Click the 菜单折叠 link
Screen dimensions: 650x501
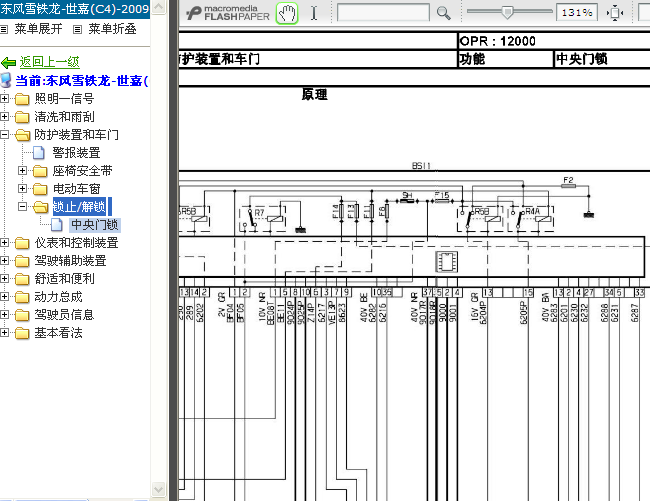pyautogui.click(x=112, y=29)
